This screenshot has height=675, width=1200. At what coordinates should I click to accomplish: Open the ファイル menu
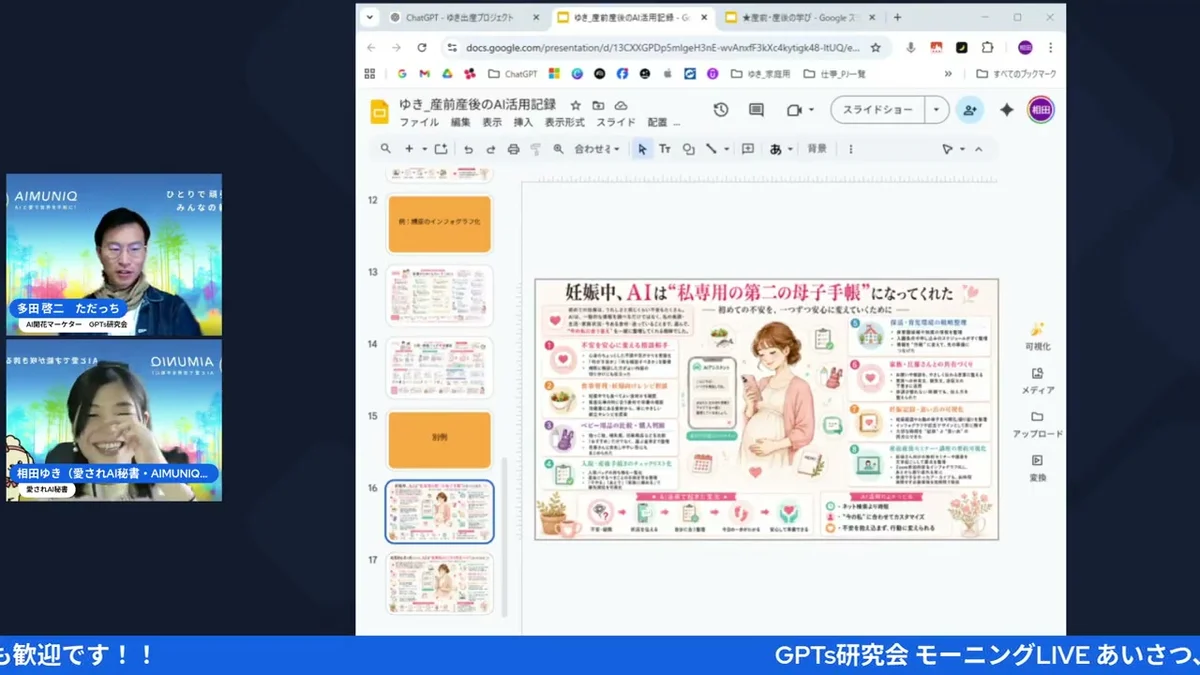tap(419, 123)
